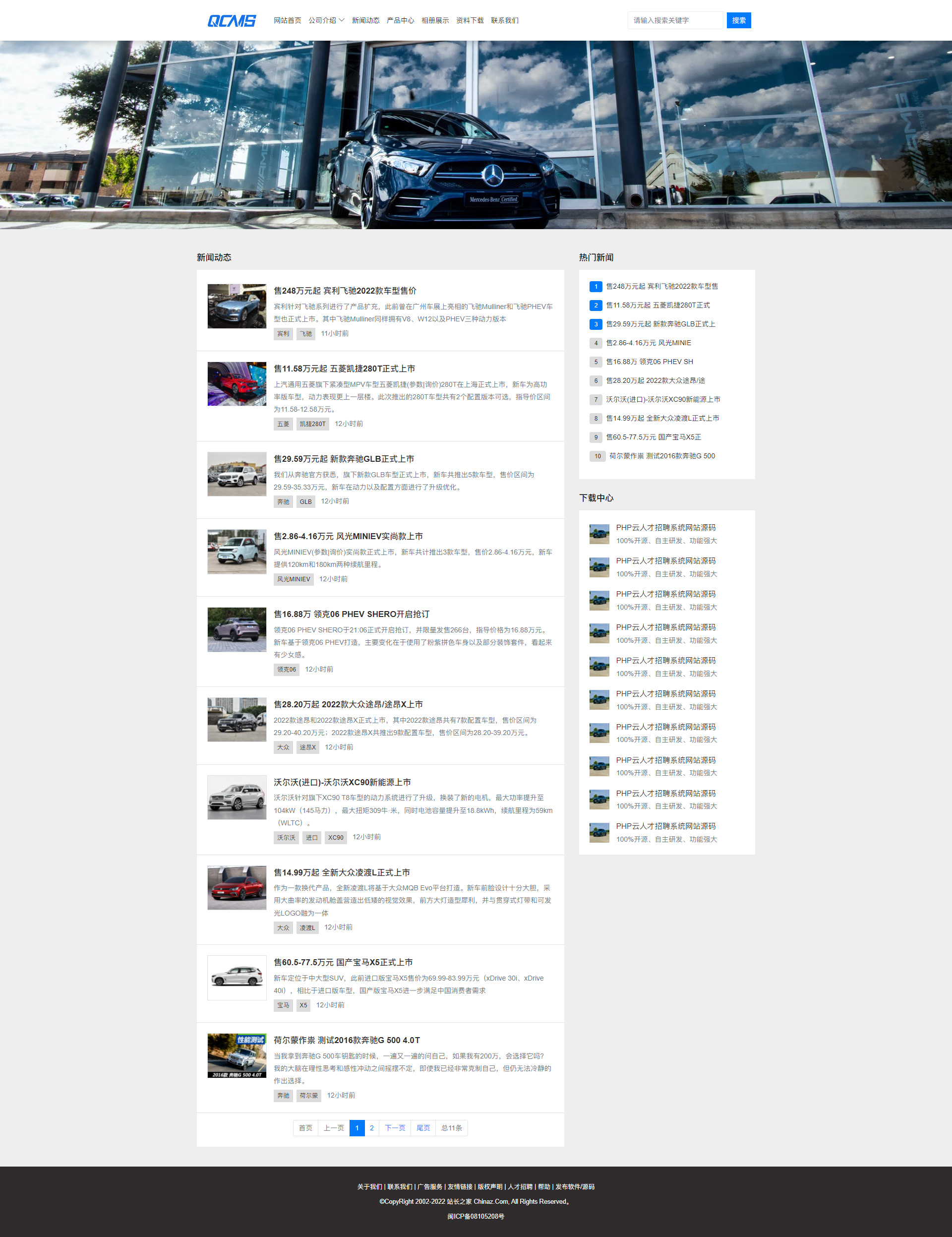Select the 沃尔沃 tag

(x=286, y=837)
